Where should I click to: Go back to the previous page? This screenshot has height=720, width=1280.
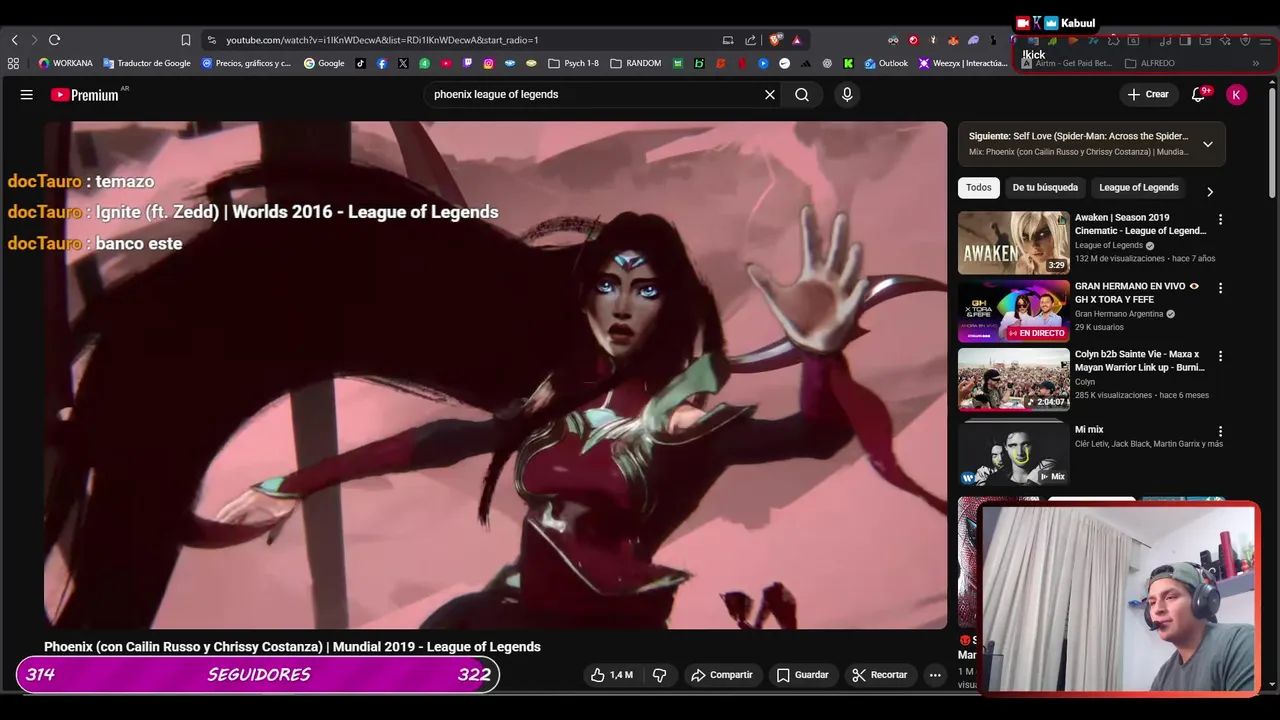[14, 40]
